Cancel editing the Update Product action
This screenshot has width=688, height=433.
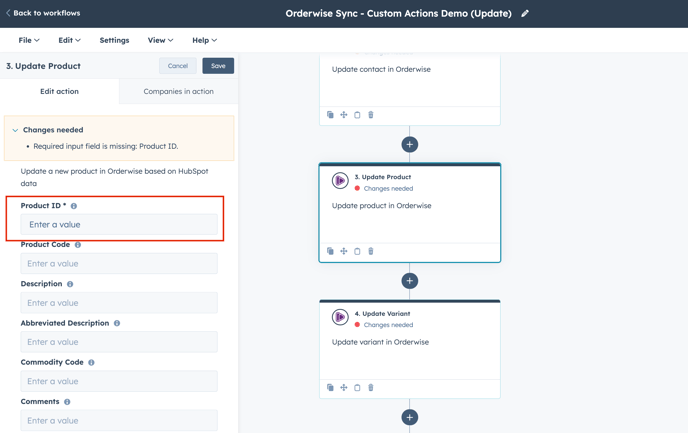[x=178, y=66]
